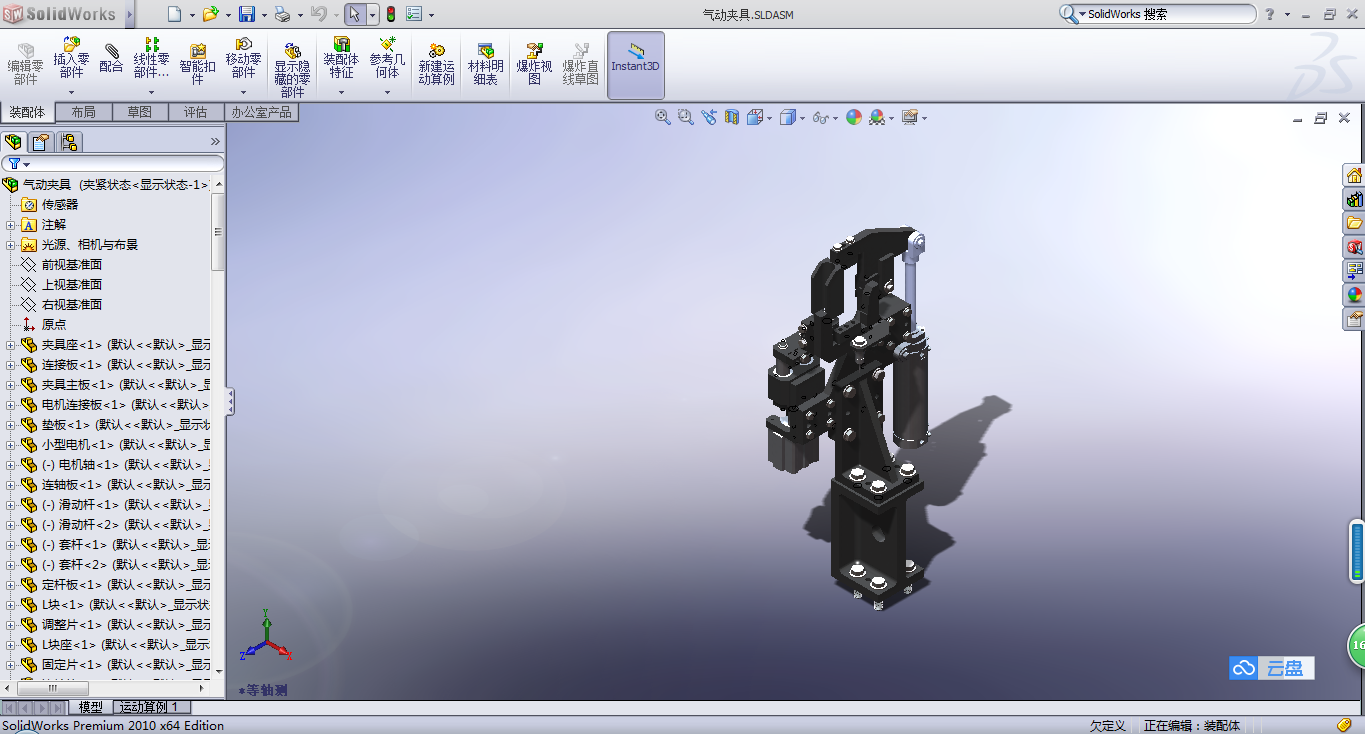Save the assembly with the floppy icon

click(x=247, y=14)
